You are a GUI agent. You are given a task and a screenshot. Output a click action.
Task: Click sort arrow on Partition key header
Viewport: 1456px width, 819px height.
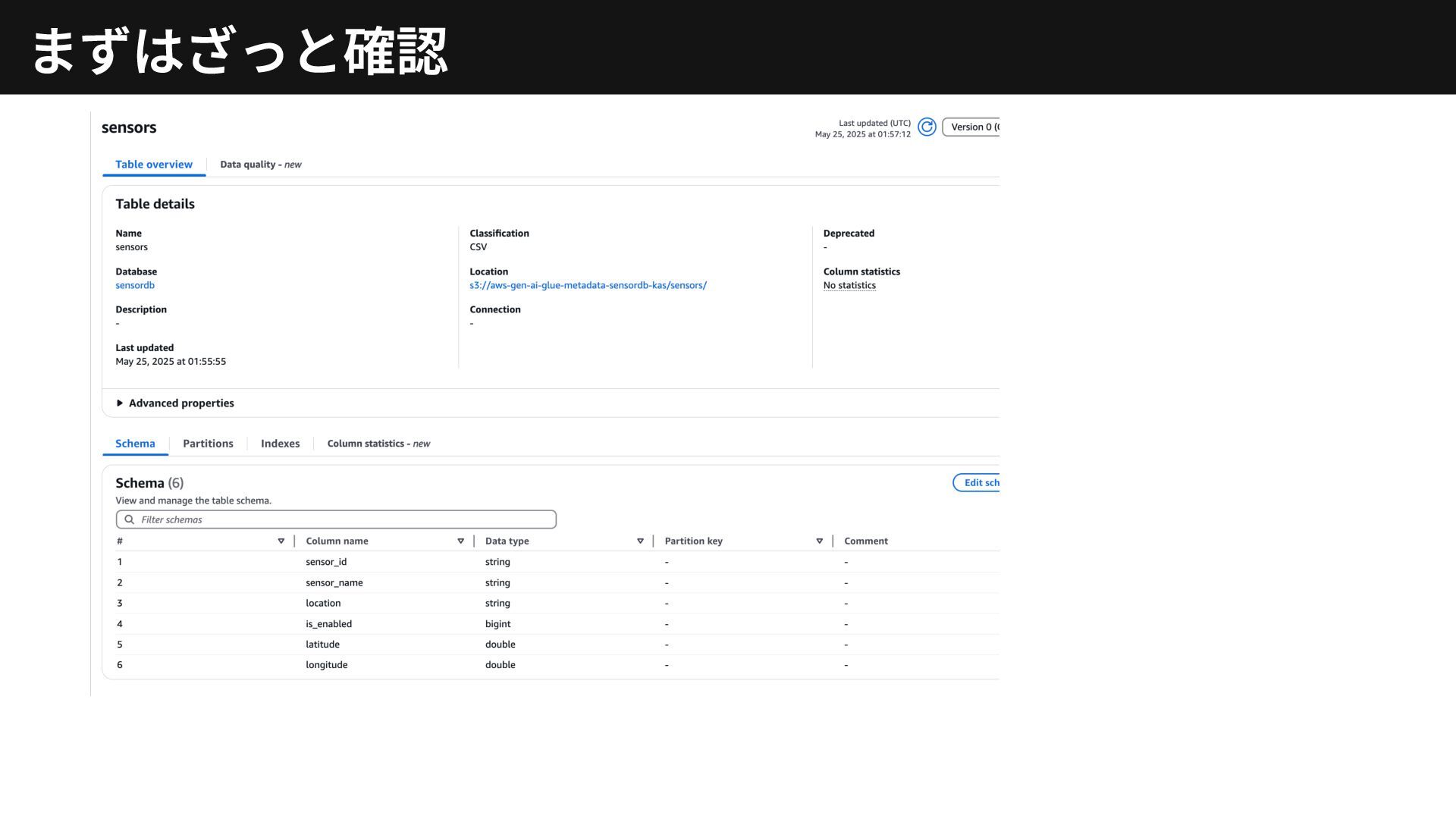[819, 541]
